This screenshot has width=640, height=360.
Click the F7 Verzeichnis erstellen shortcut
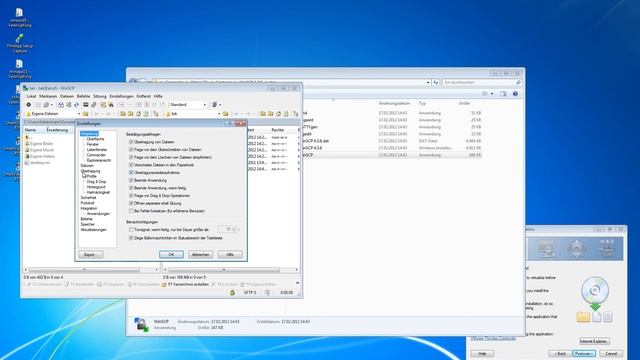tap(185, 284)
